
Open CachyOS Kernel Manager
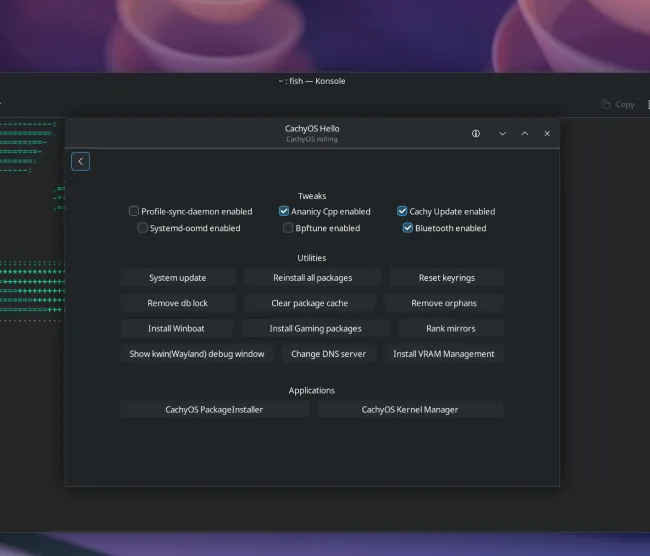coord(410,410)
